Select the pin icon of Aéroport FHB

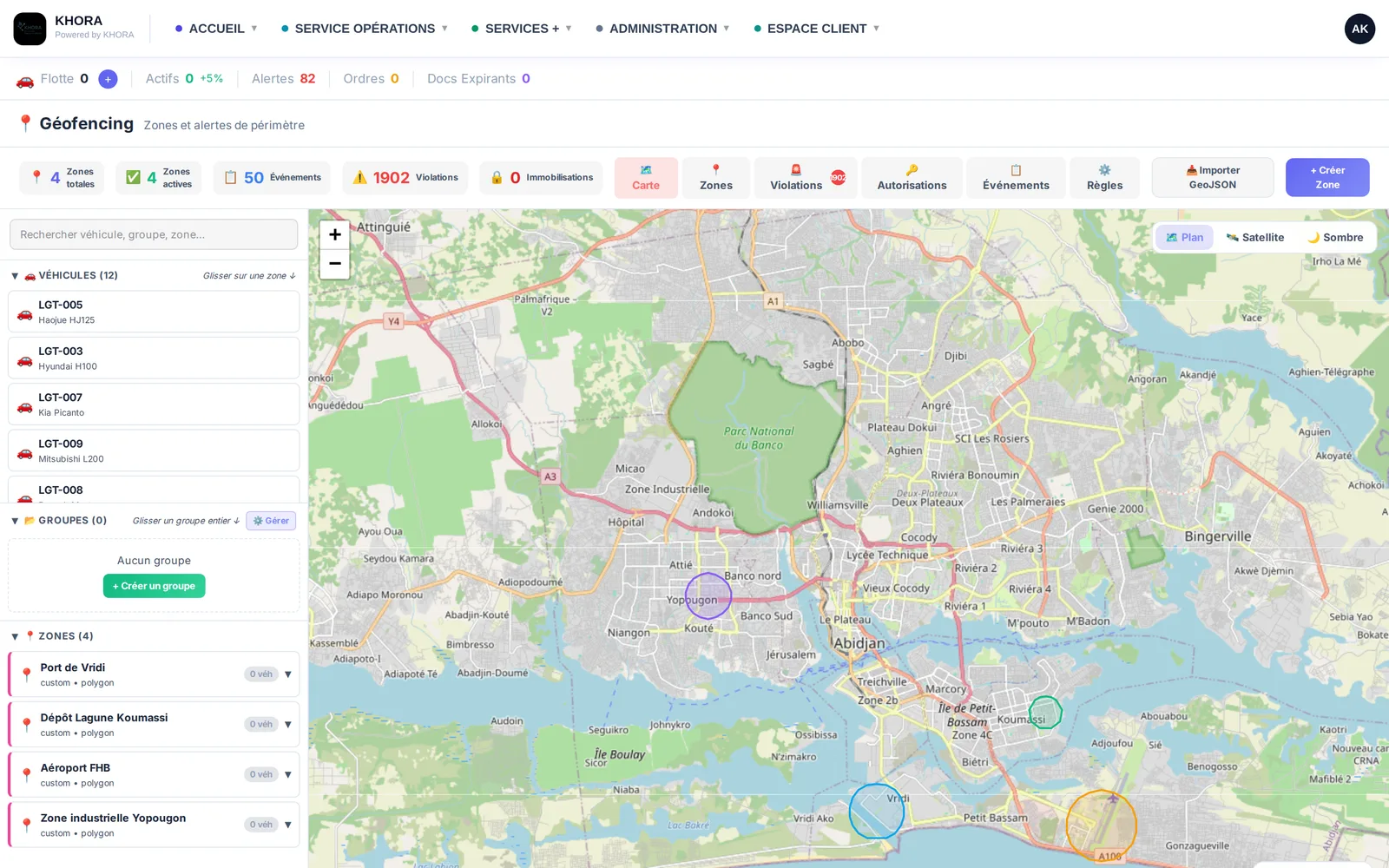(27, 774)
